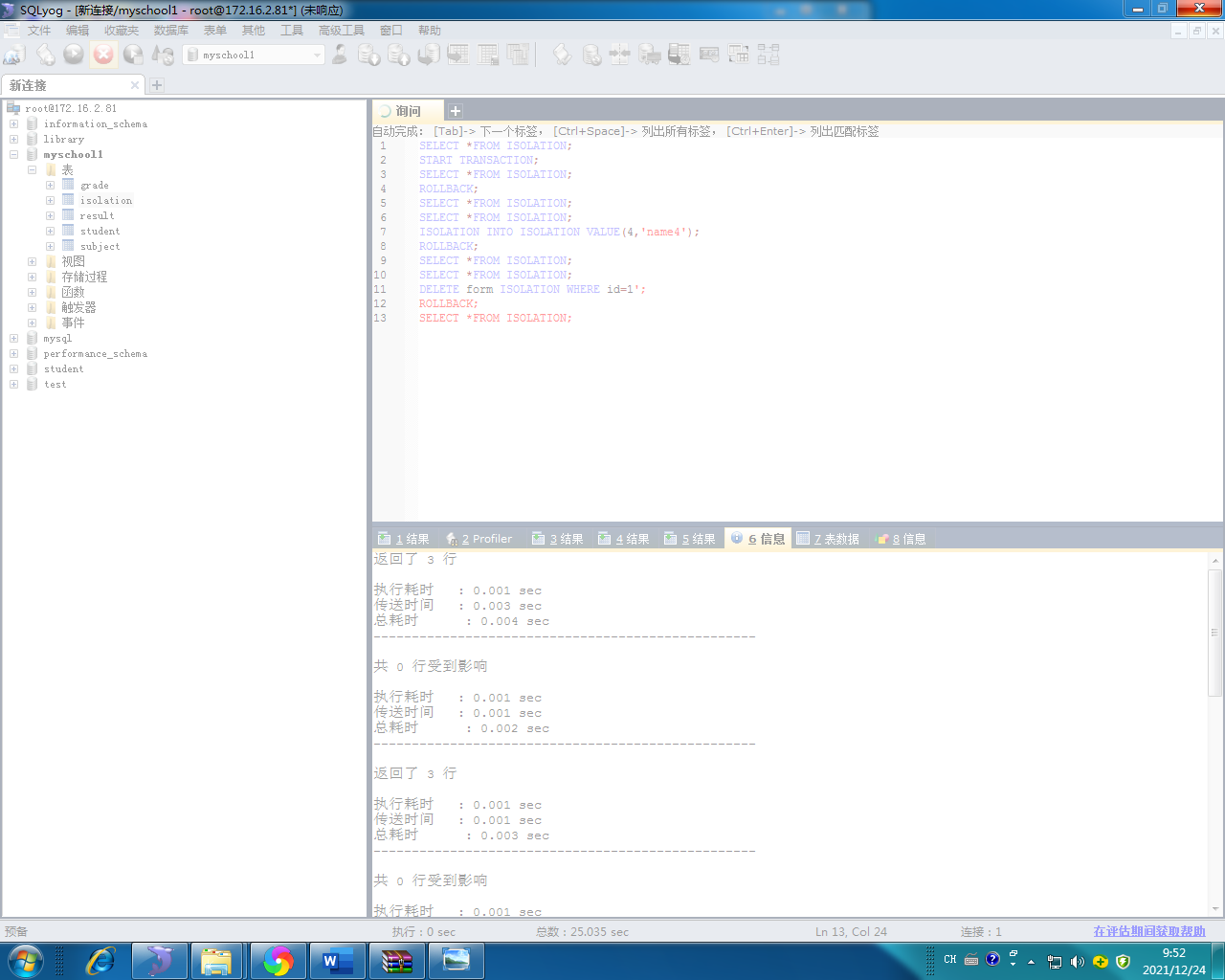Create a new query editor via toolbar icon
The image size is (1225, 980).
tap(45, 55)
